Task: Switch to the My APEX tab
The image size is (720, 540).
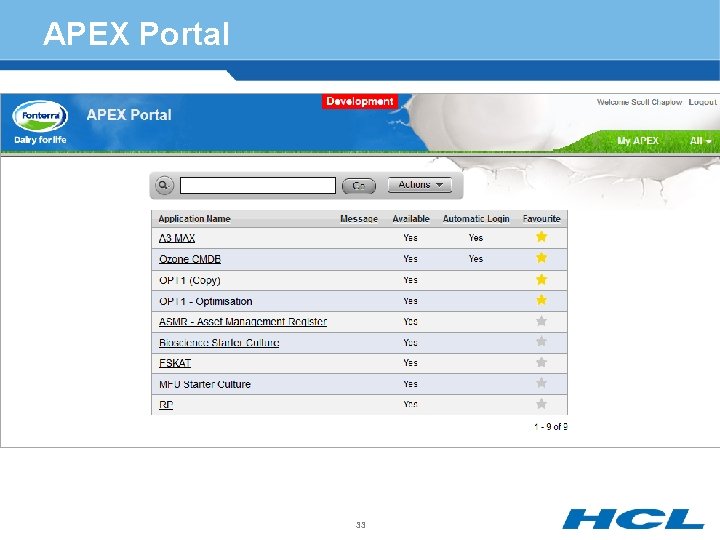Action: point(638,141)
